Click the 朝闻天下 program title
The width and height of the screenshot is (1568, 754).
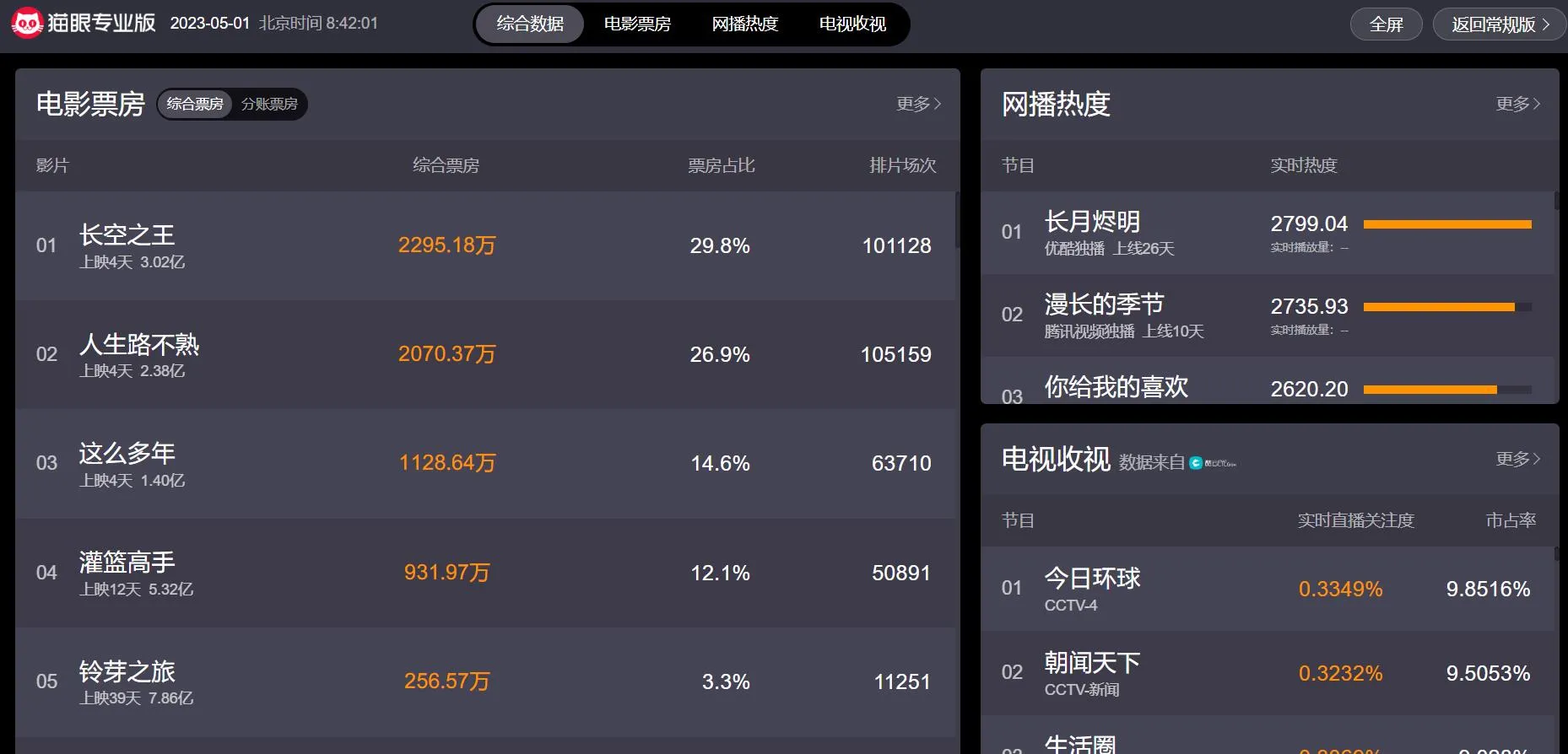coord(1092,662)
